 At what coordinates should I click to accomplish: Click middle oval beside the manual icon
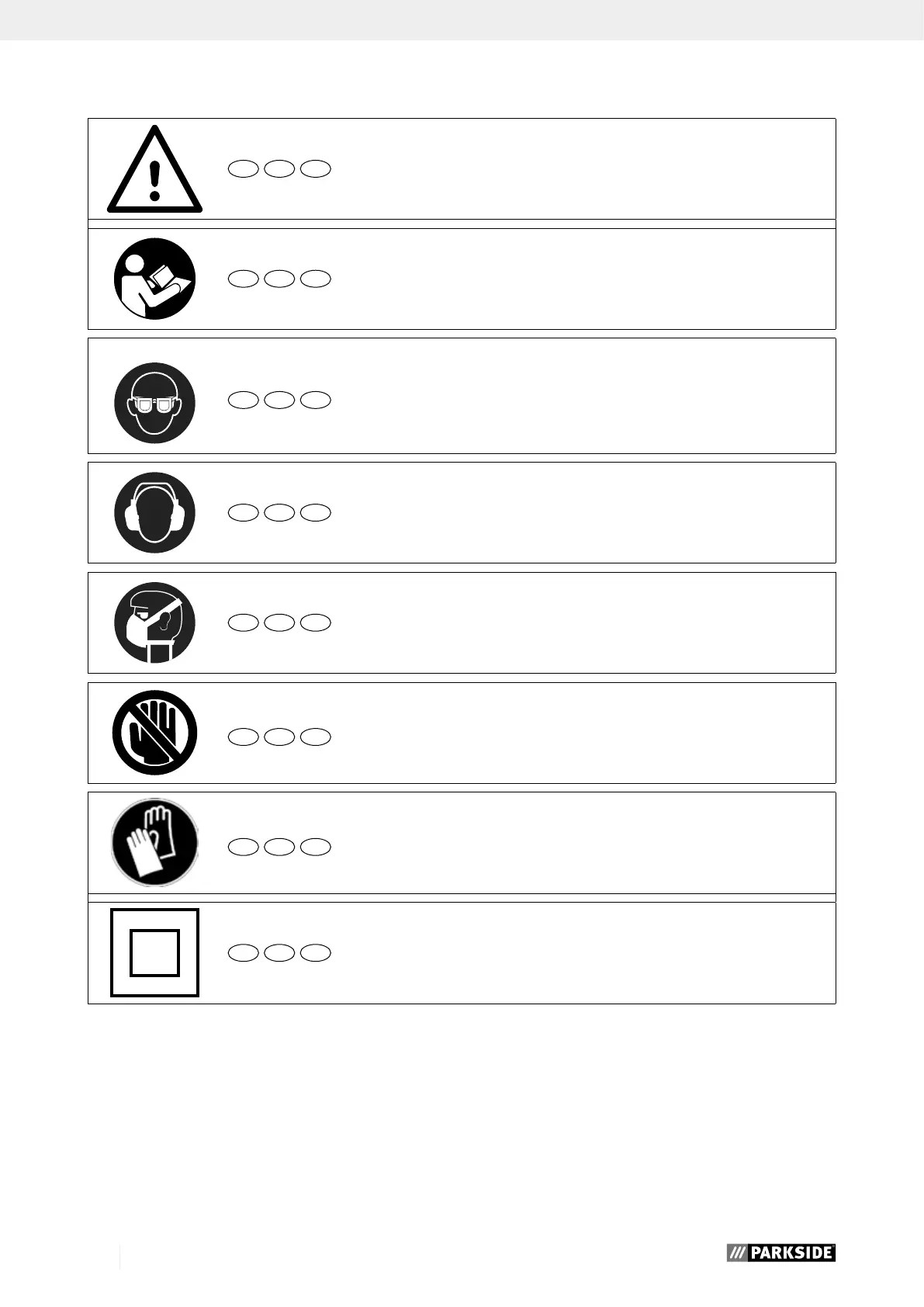coord(279,279)
